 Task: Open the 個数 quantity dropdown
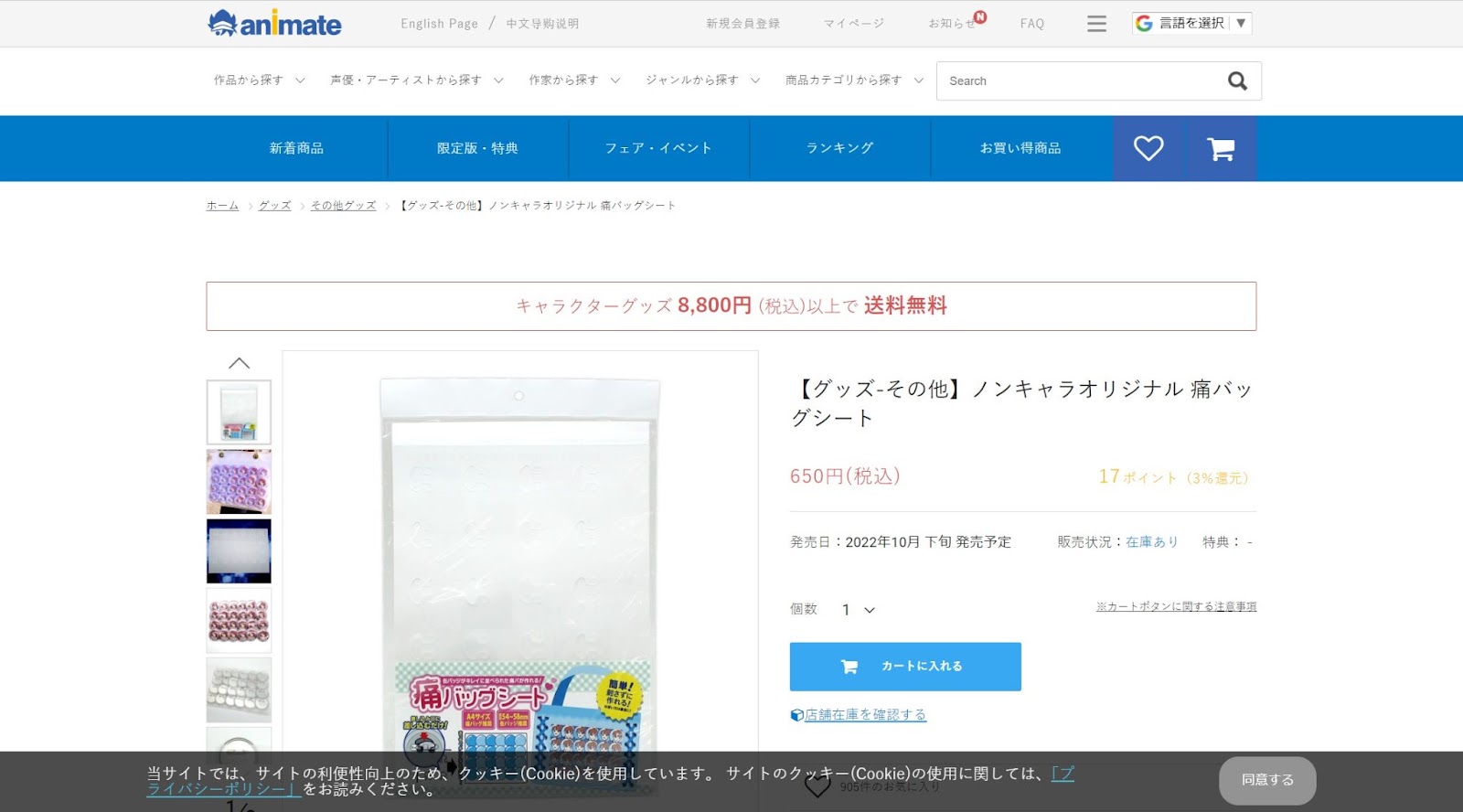858,610
